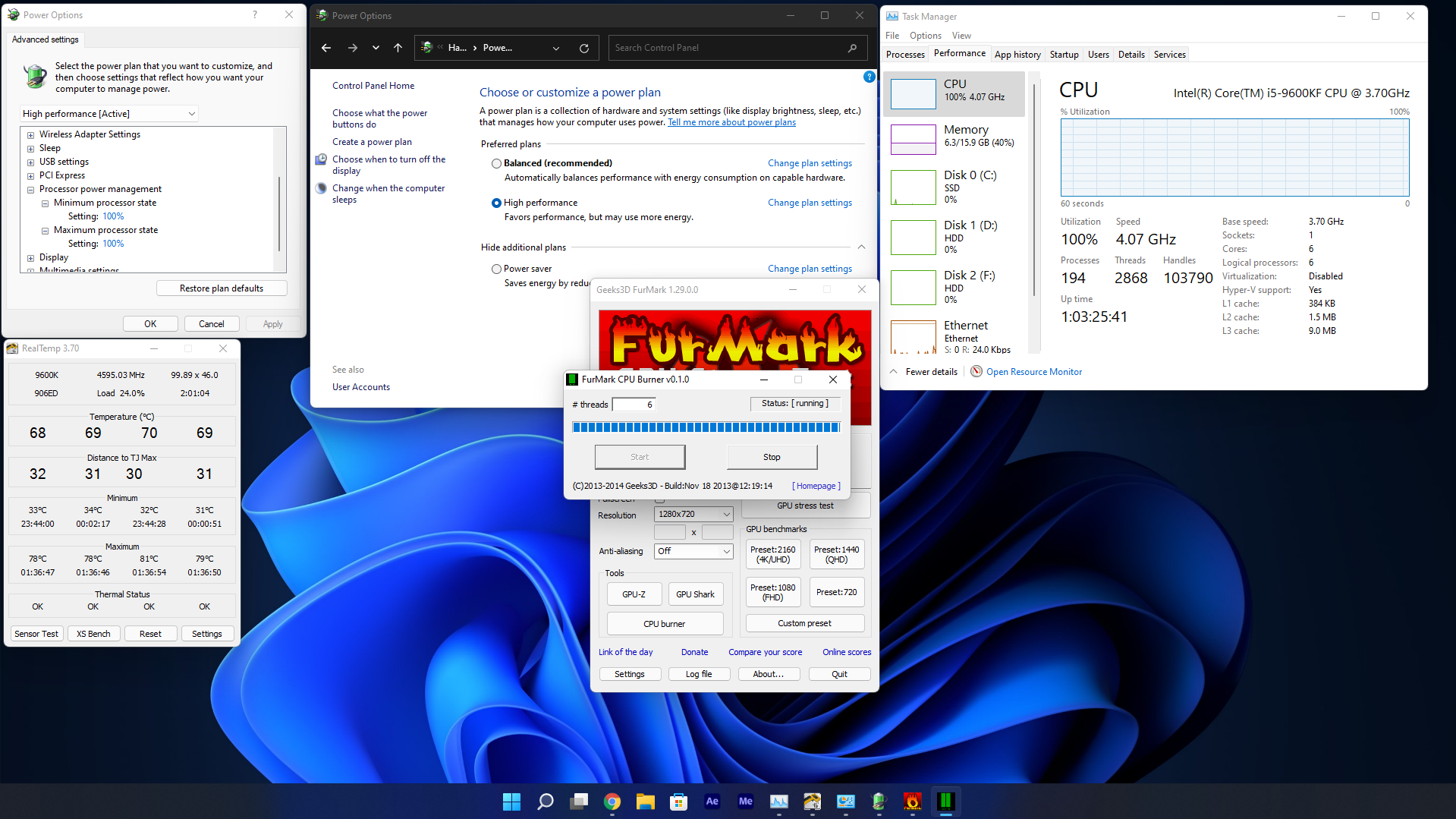
Task: Run XS Bench in RealTemp
Action: [x=93, y=634]
